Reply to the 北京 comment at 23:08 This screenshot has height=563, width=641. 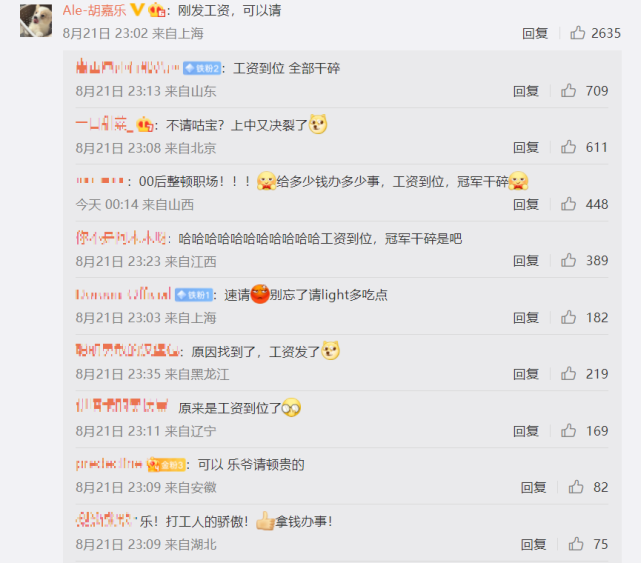point(526,147)
